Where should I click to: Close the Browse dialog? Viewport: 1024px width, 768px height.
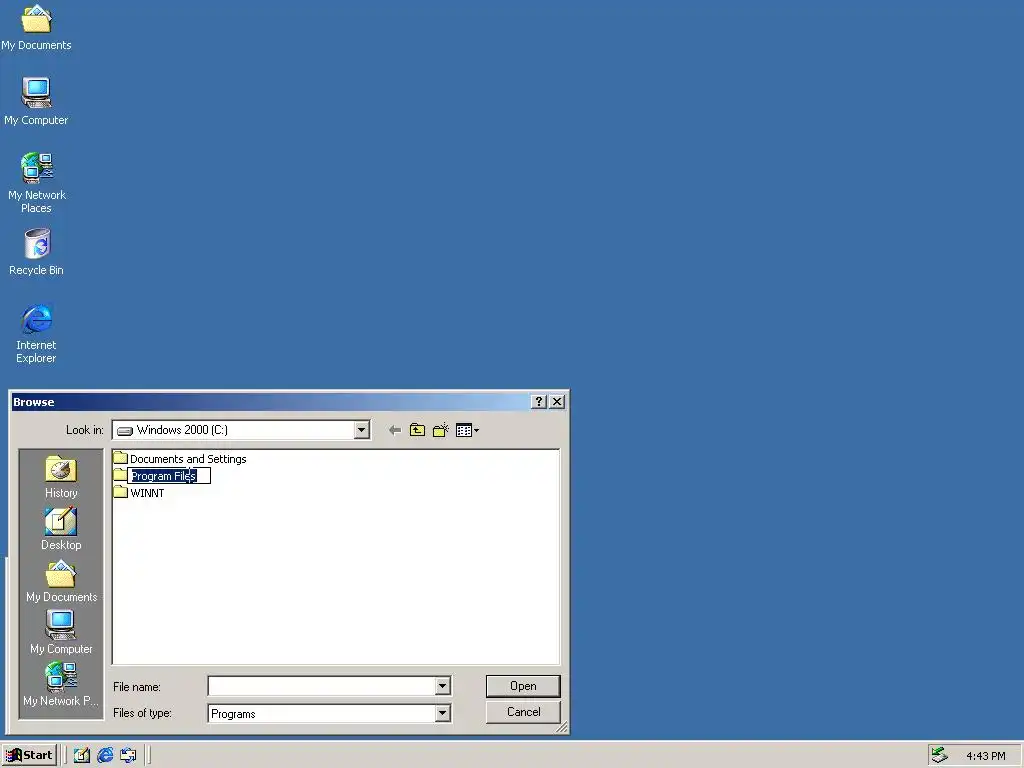pyautogui.click(x=557, y=402)
